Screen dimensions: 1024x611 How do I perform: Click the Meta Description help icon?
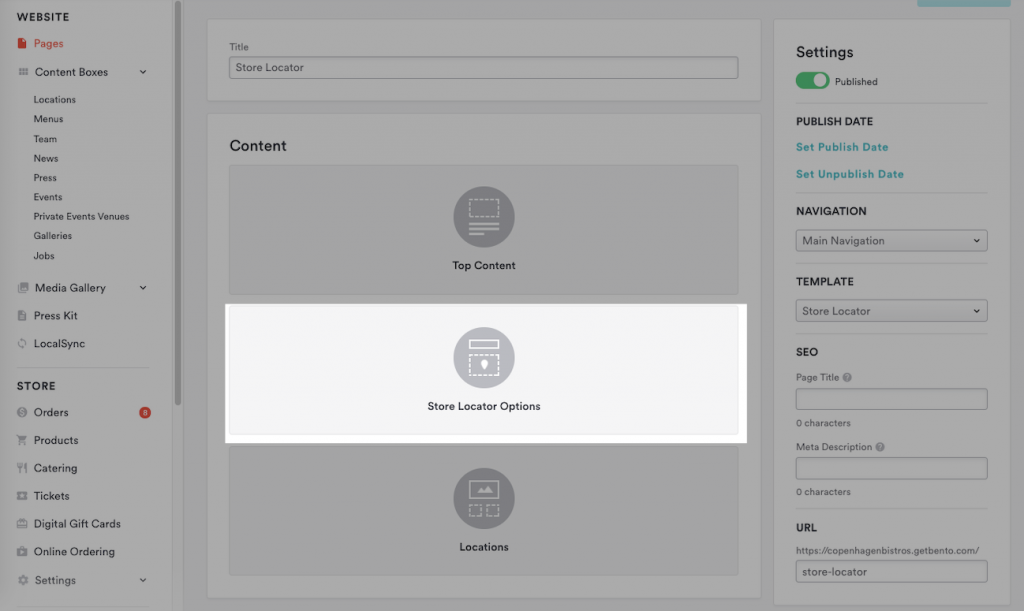click(880, 447)
